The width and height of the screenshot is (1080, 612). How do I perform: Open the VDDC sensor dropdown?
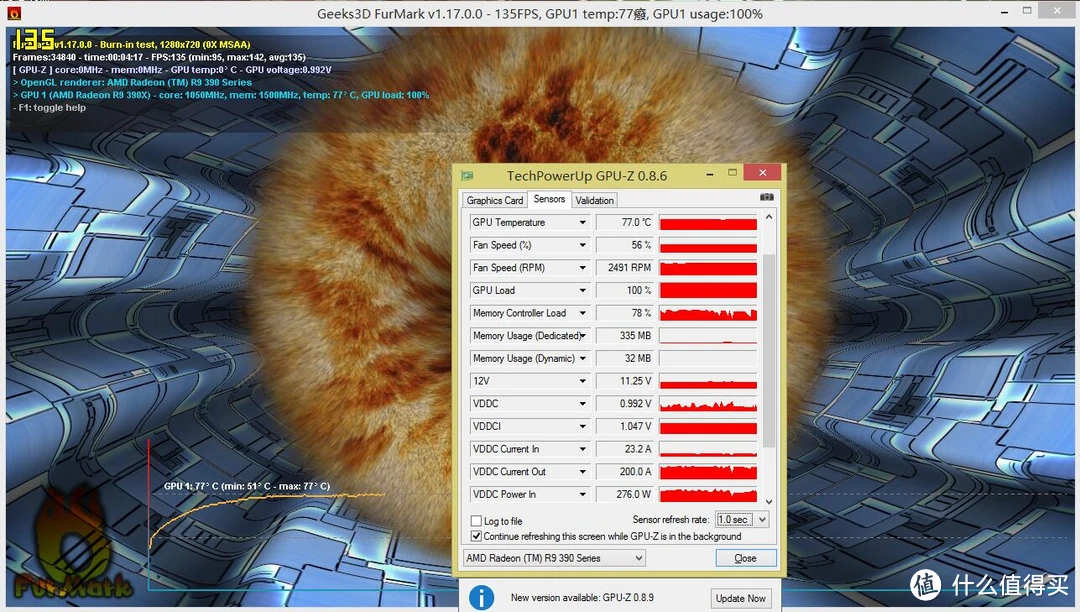(x=583, y=404)
